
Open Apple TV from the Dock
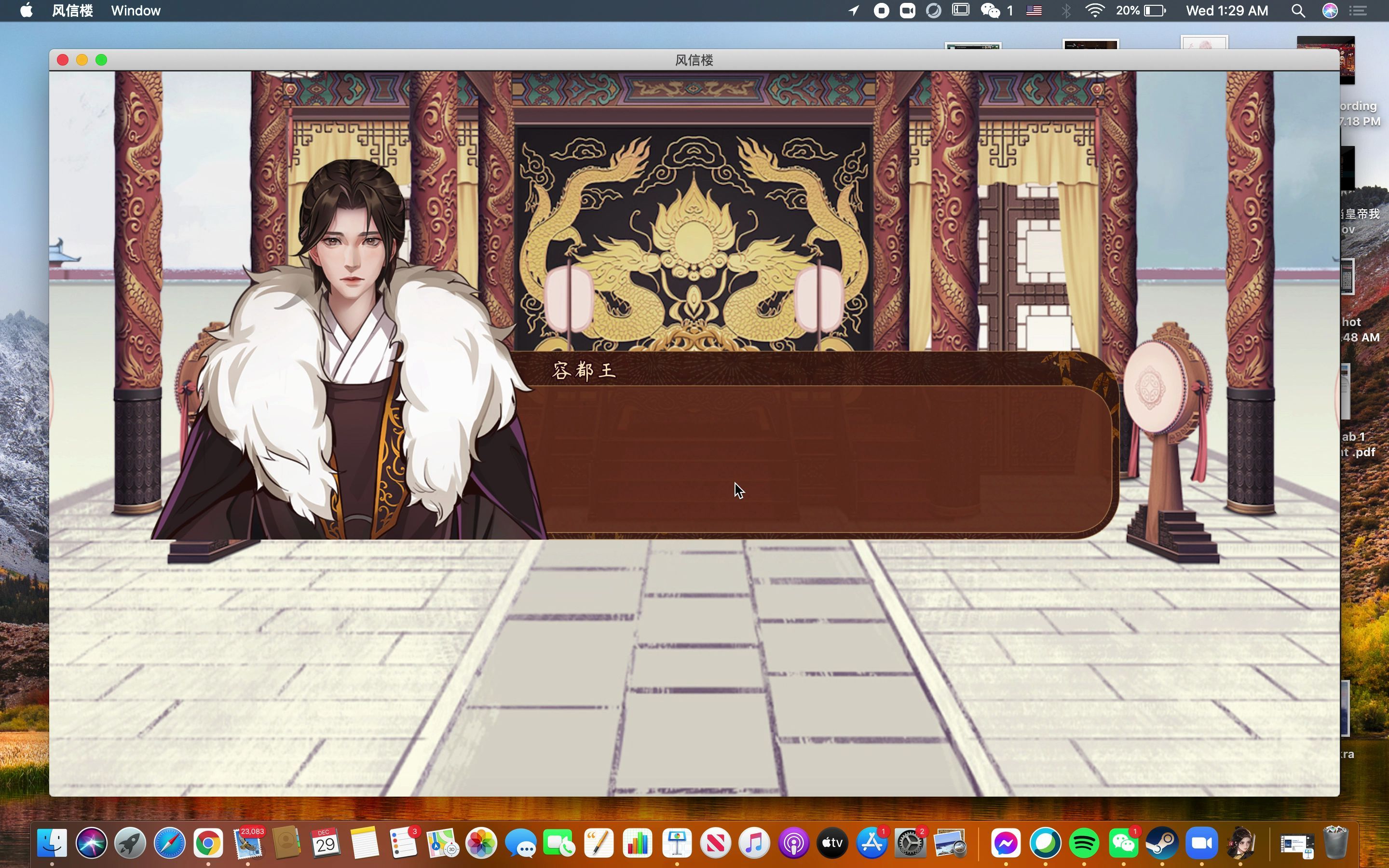pos(833,843)
